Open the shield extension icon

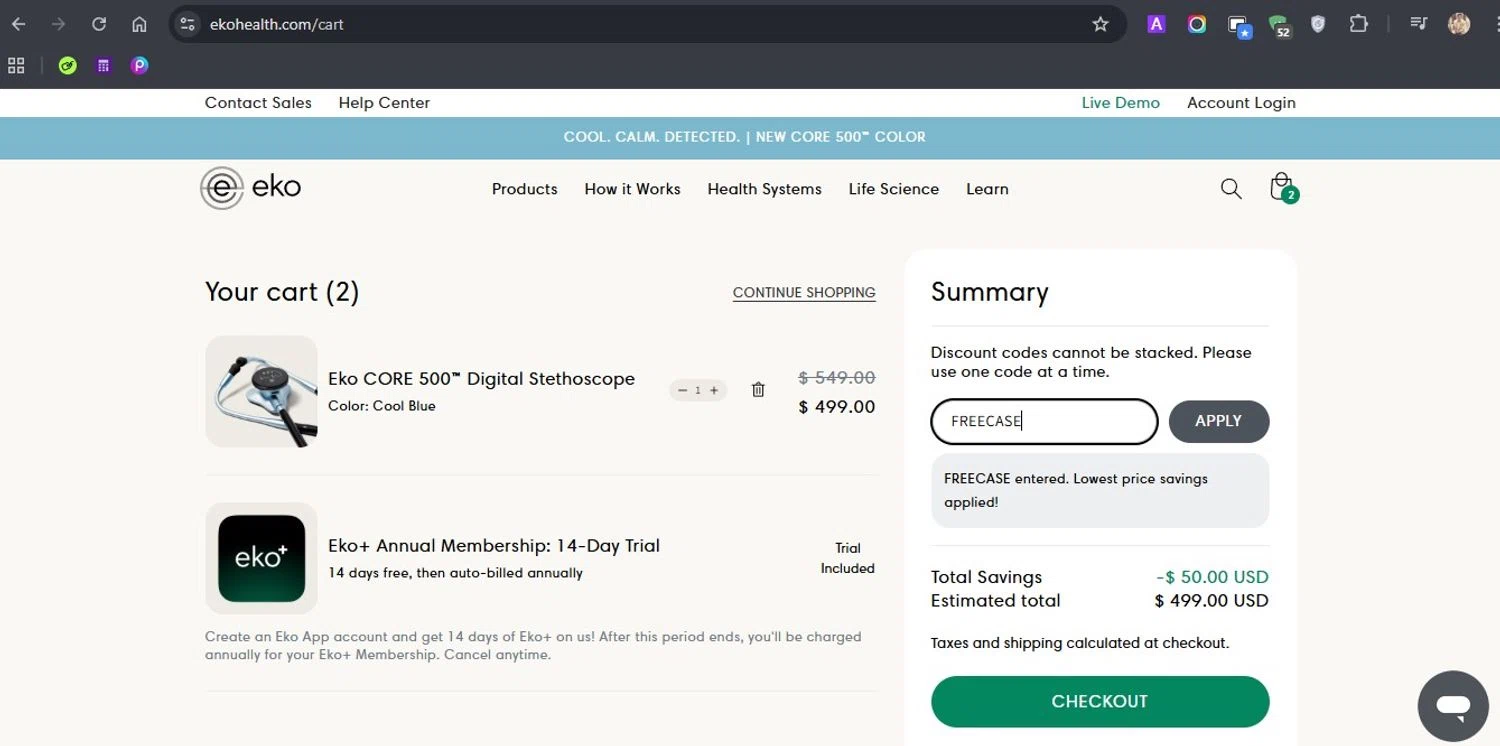1318,24
